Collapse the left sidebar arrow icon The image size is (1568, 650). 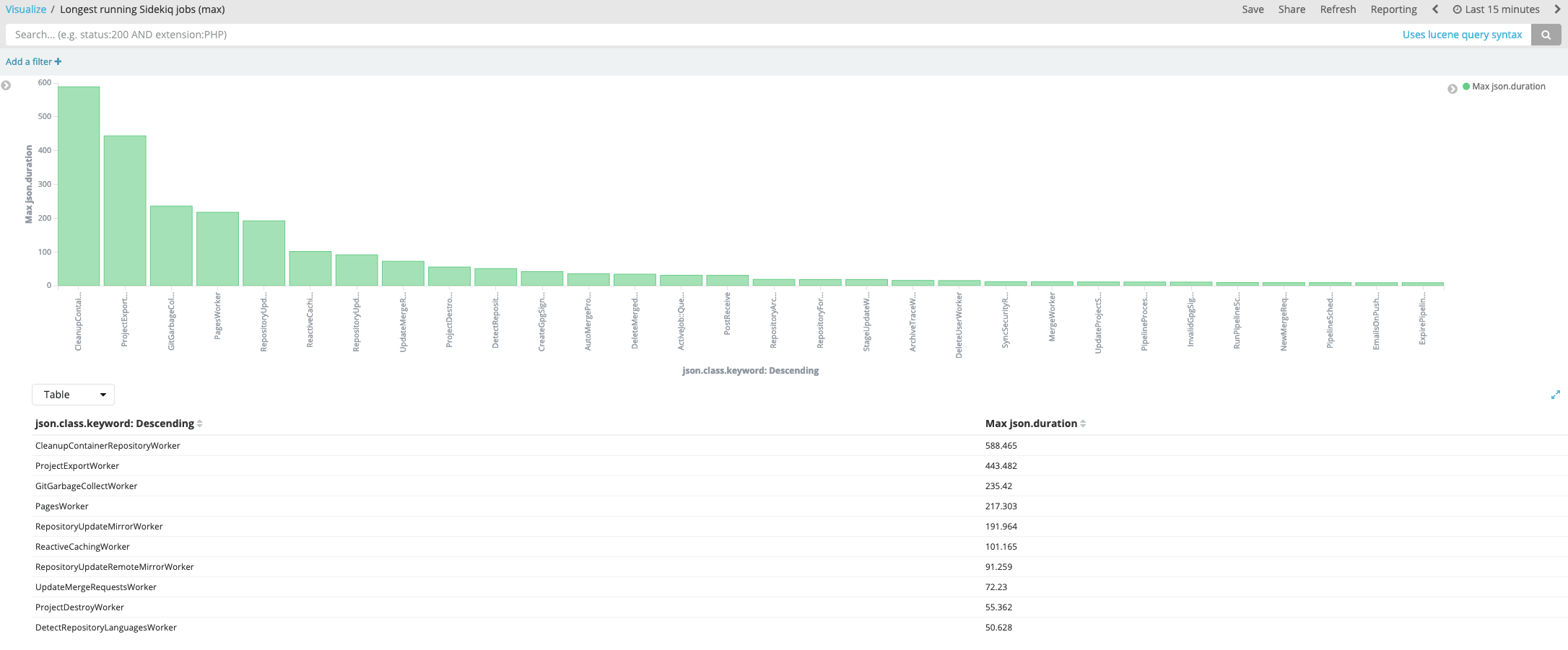coord(6,85)
